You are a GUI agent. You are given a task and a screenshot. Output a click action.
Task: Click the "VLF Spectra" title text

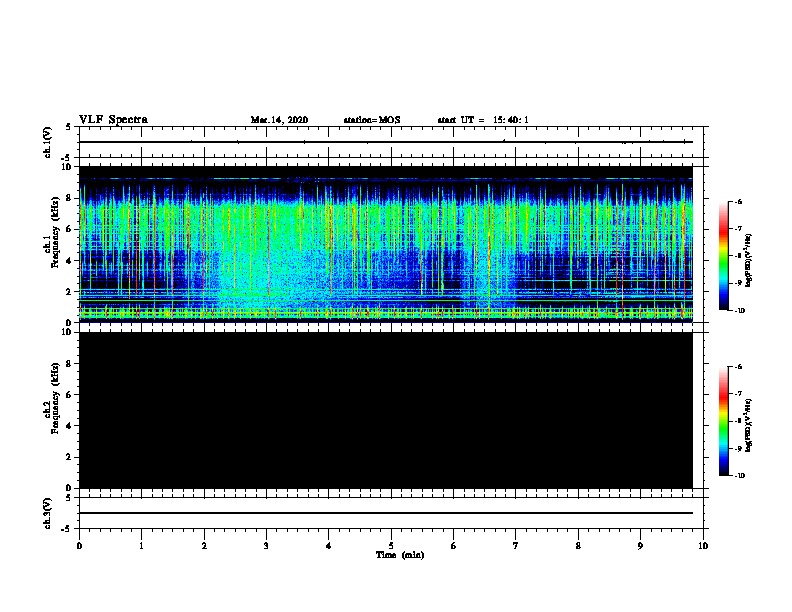coord(113,120)
